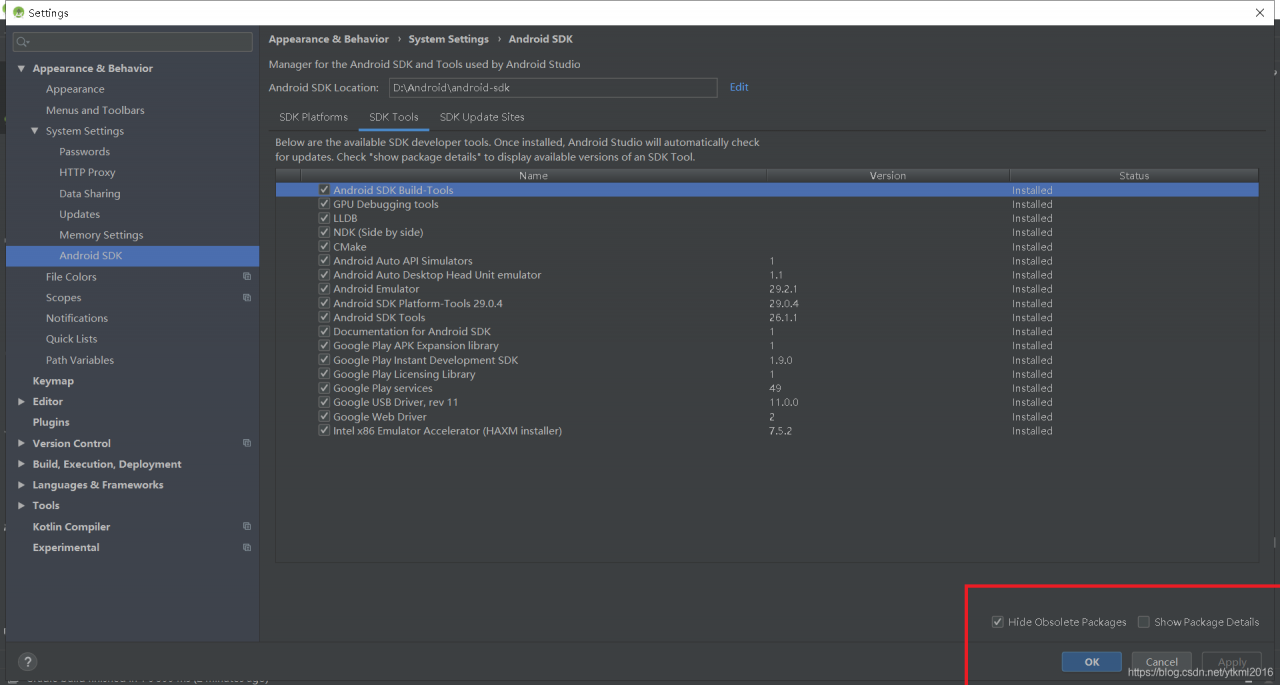
Task: Select Android SDK in sidebar
Action: coord(132,256)
